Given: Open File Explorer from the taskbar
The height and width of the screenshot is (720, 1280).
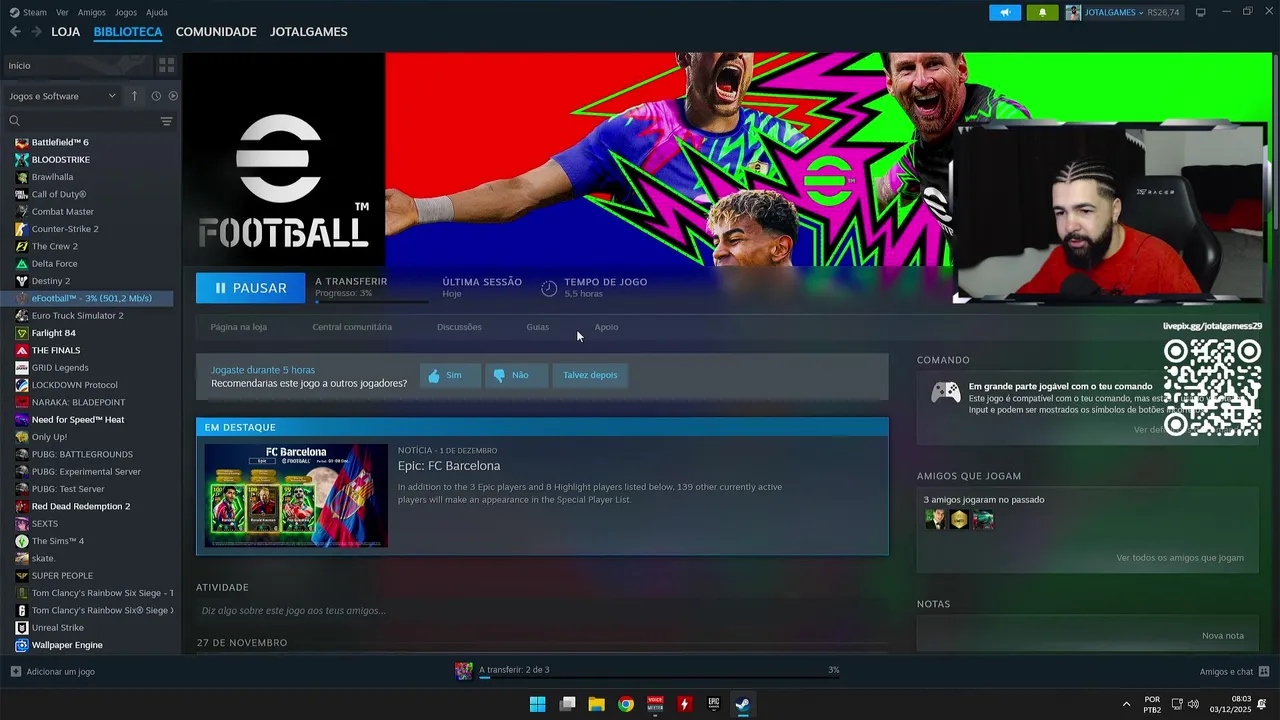Looking at the screenshot, I should [596, 704].
